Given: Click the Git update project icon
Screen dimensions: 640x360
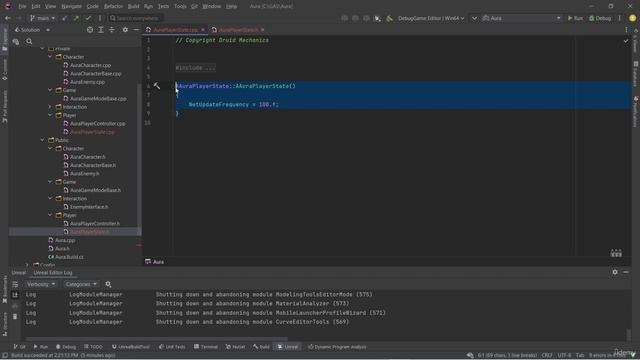Looking at the screenshot, I should tap(64, 18).
